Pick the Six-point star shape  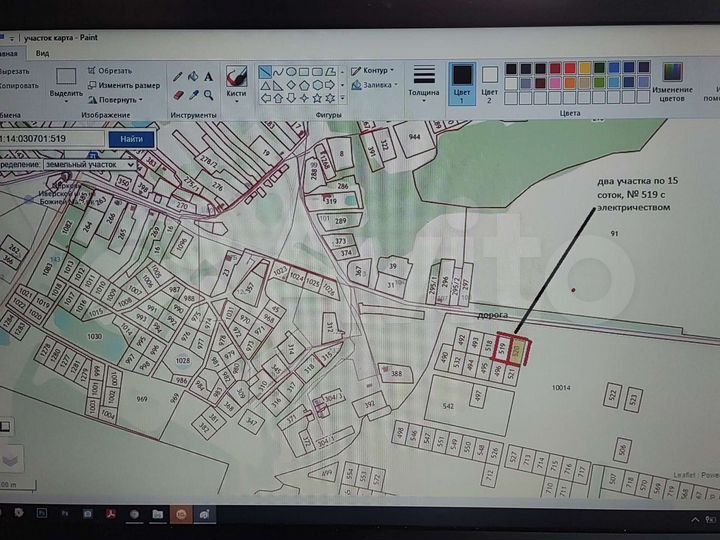tap(330, 98)
